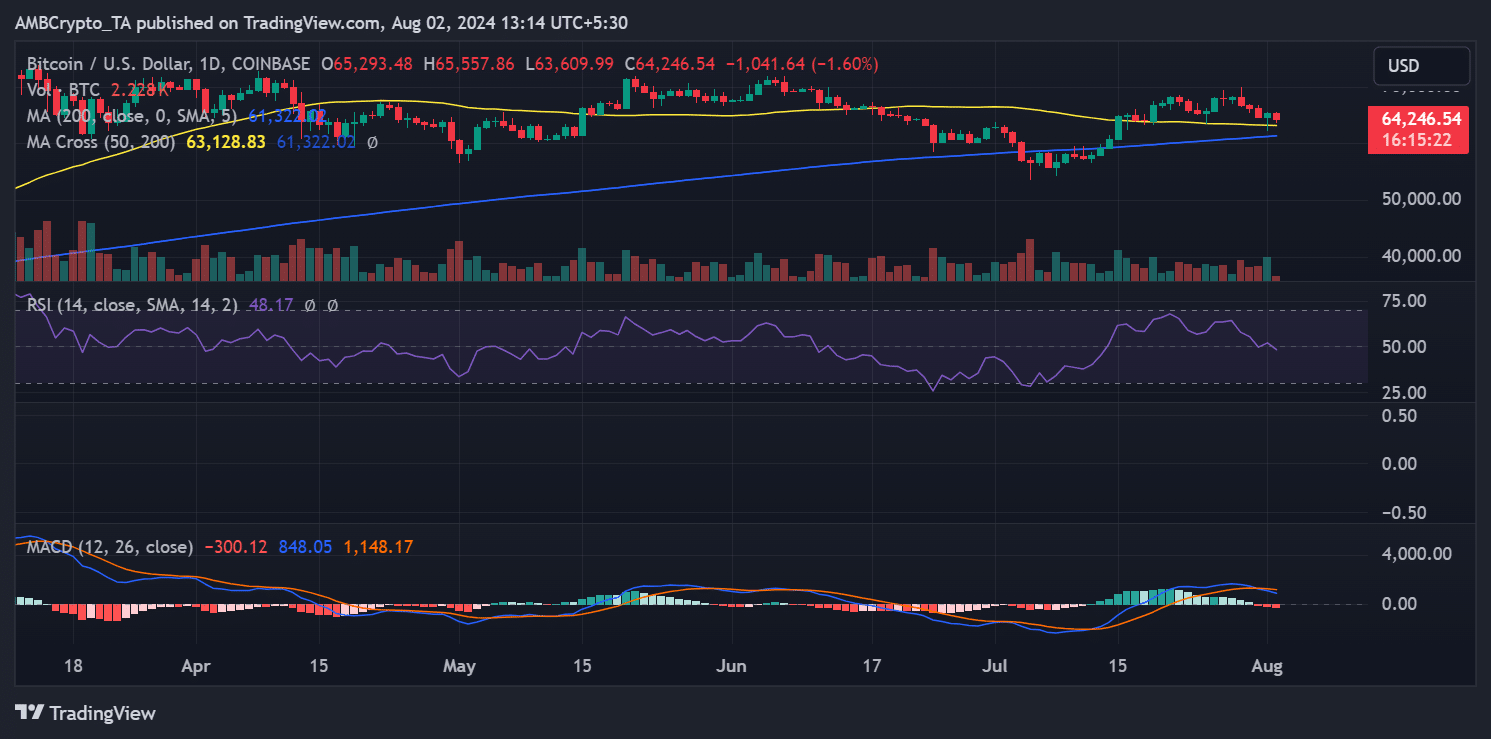This screenshot has width=1491, height=739.
Task: Click the close price C64,246.54
Action: tap(669, 64)
